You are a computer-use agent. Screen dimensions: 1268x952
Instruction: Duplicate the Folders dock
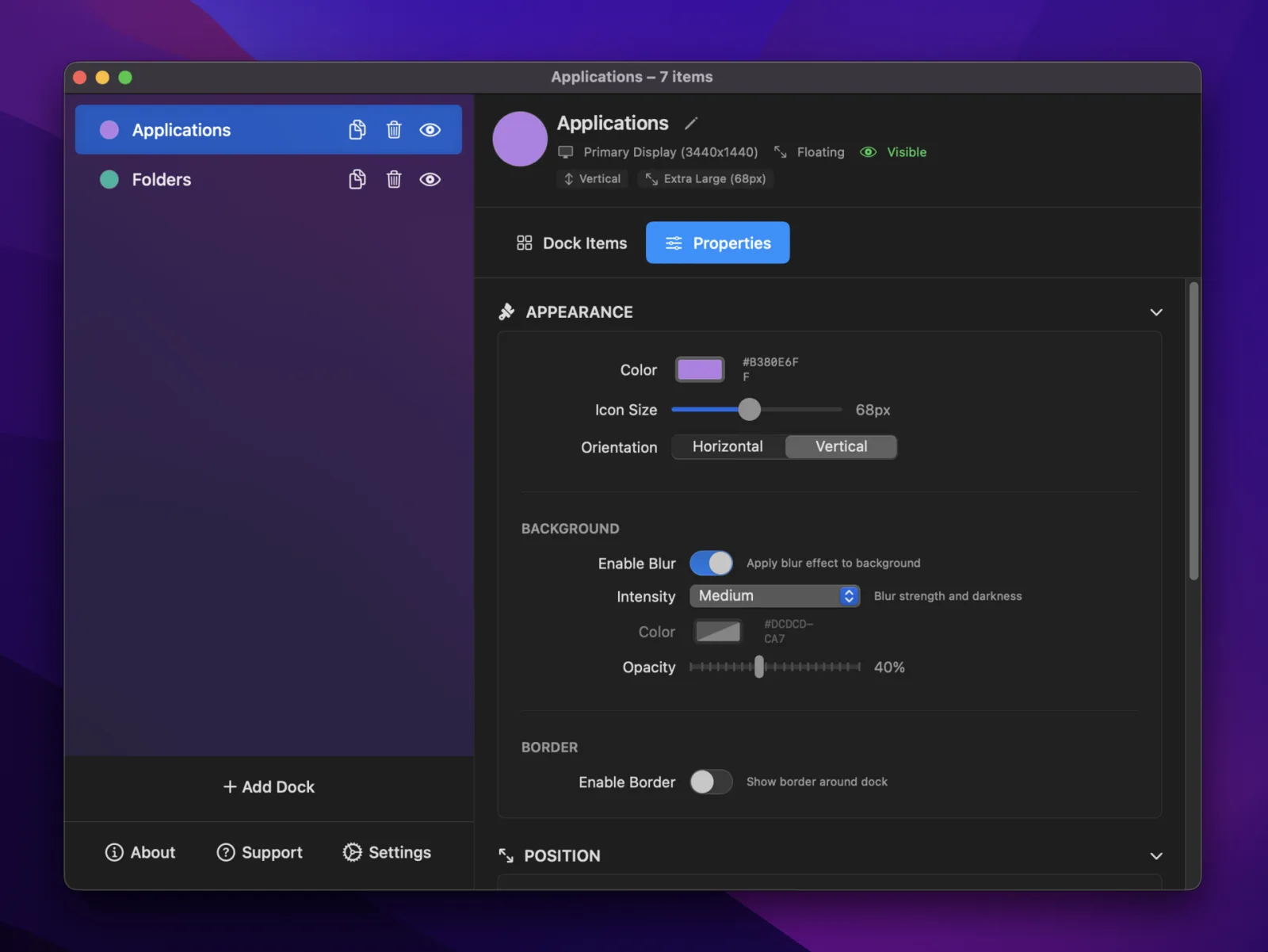coord(357,179)
